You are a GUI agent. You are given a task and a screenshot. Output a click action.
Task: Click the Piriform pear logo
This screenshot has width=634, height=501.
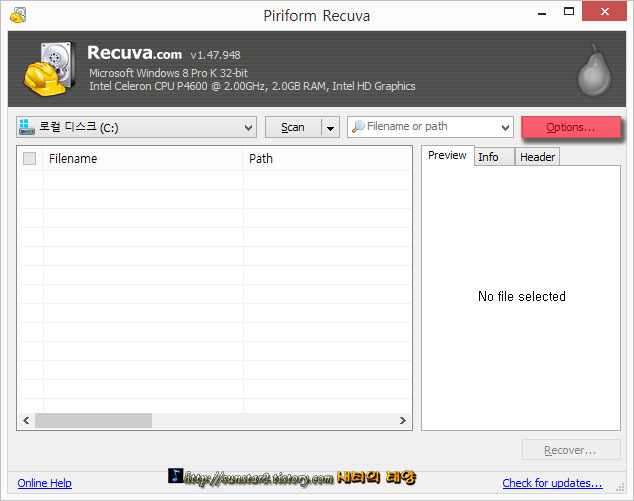[x=594, y=70]
